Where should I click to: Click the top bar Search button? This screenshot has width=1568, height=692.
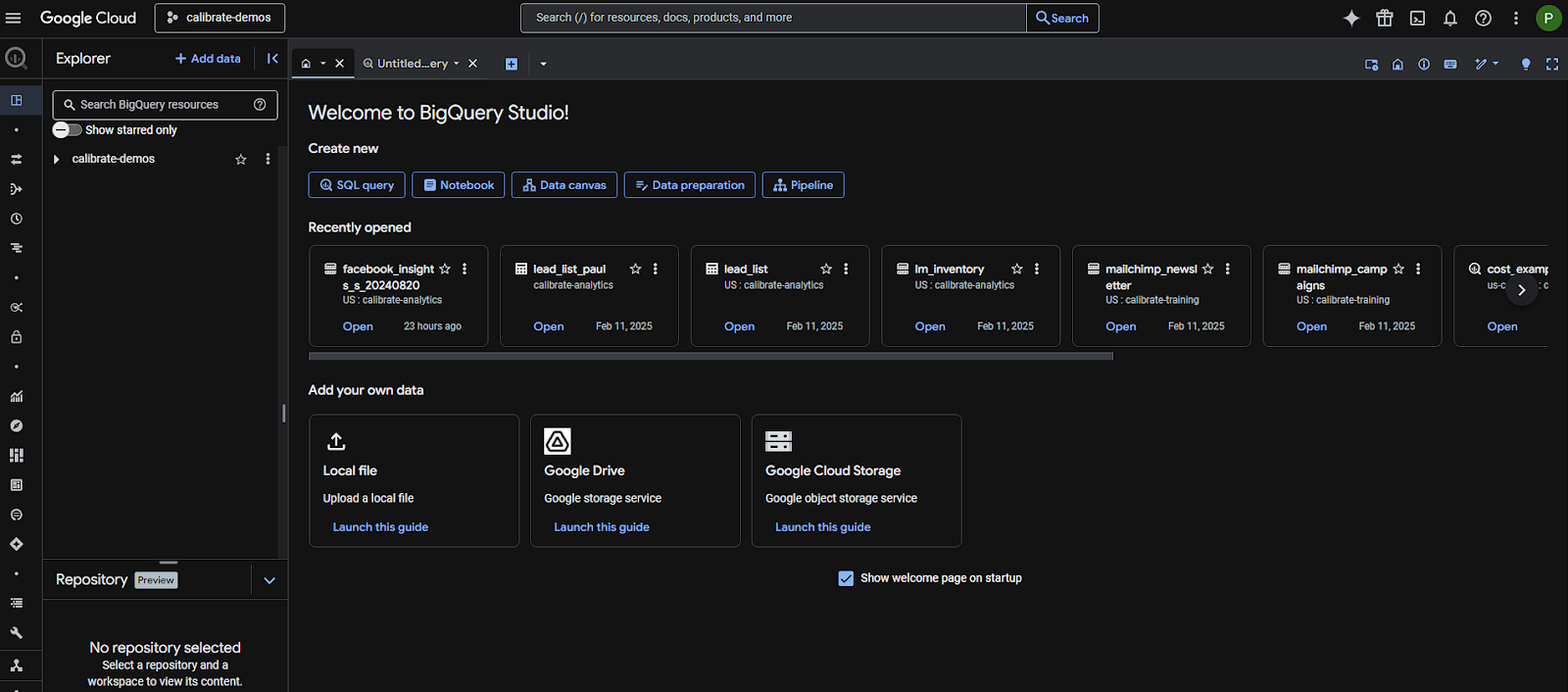[1062, 18]
